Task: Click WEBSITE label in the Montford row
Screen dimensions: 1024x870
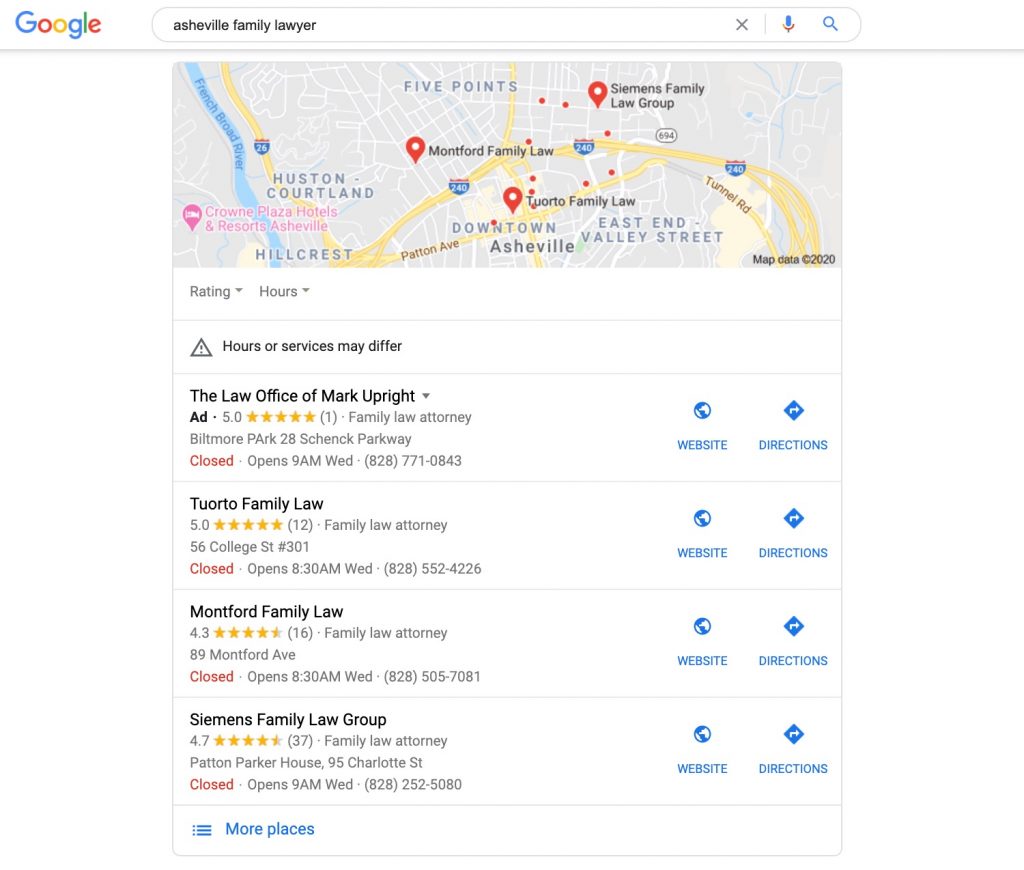Action: click(702, 660)
